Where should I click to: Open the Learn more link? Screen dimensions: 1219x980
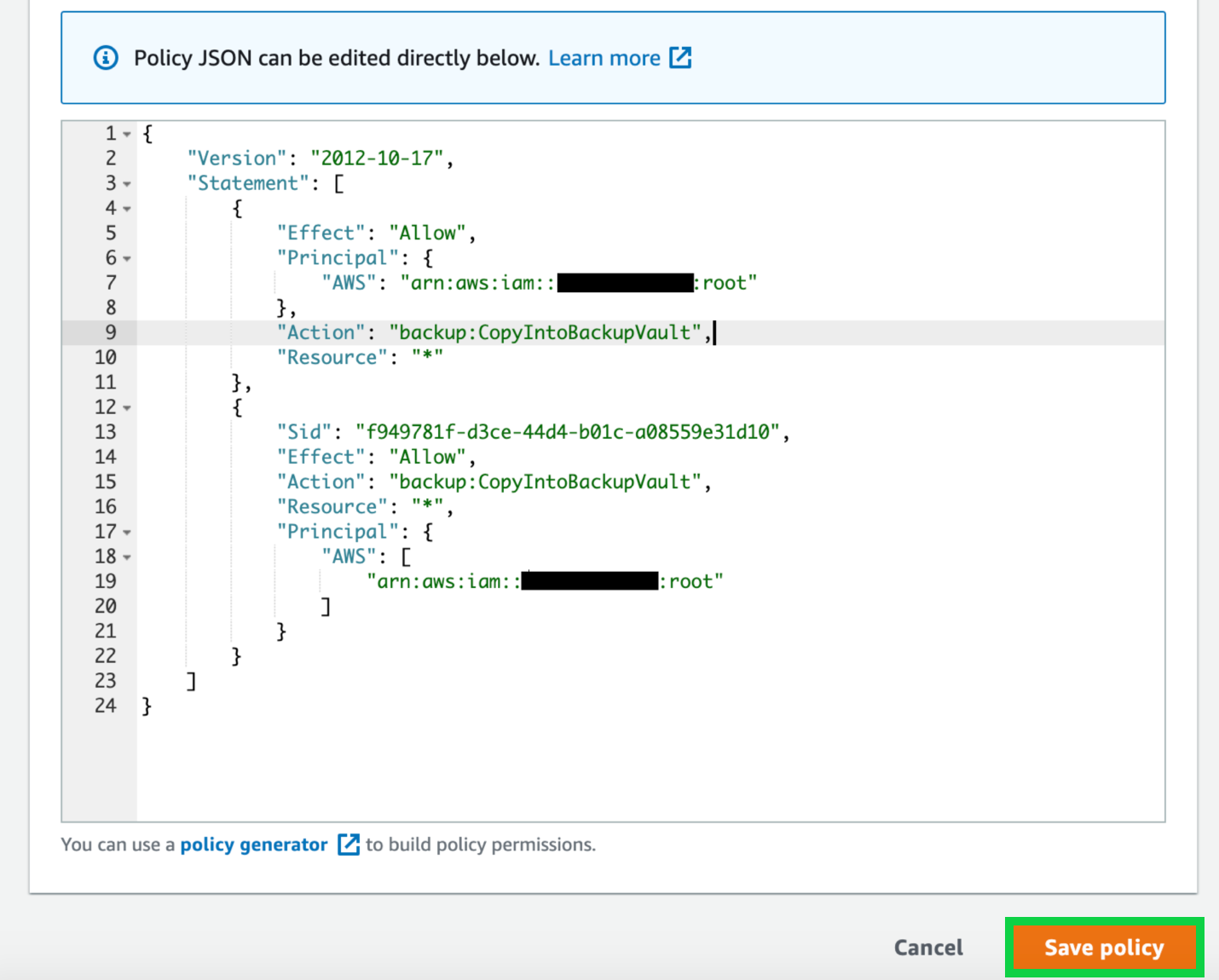pos(605,57)
